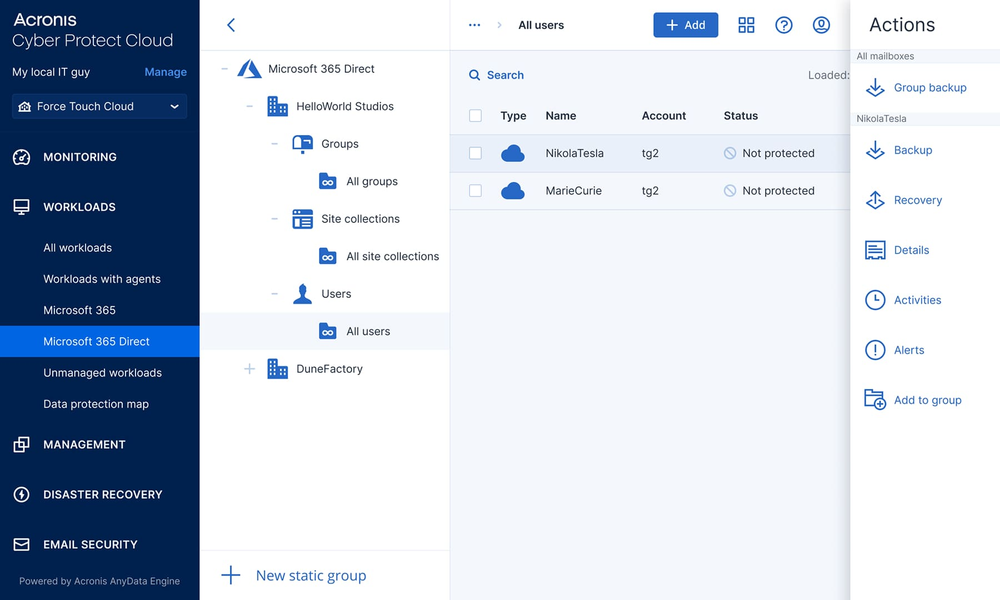Screen dimensions: 1000x600
Task: Click the All site collections folder icon
Action: pyautogui.click(x=328, y=256)
